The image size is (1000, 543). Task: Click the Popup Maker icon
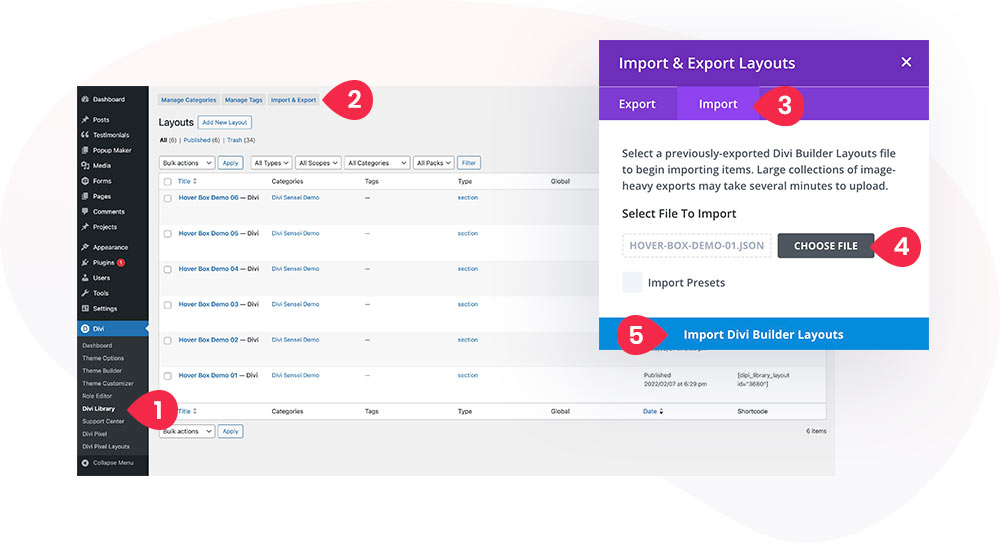pos(85,151)
